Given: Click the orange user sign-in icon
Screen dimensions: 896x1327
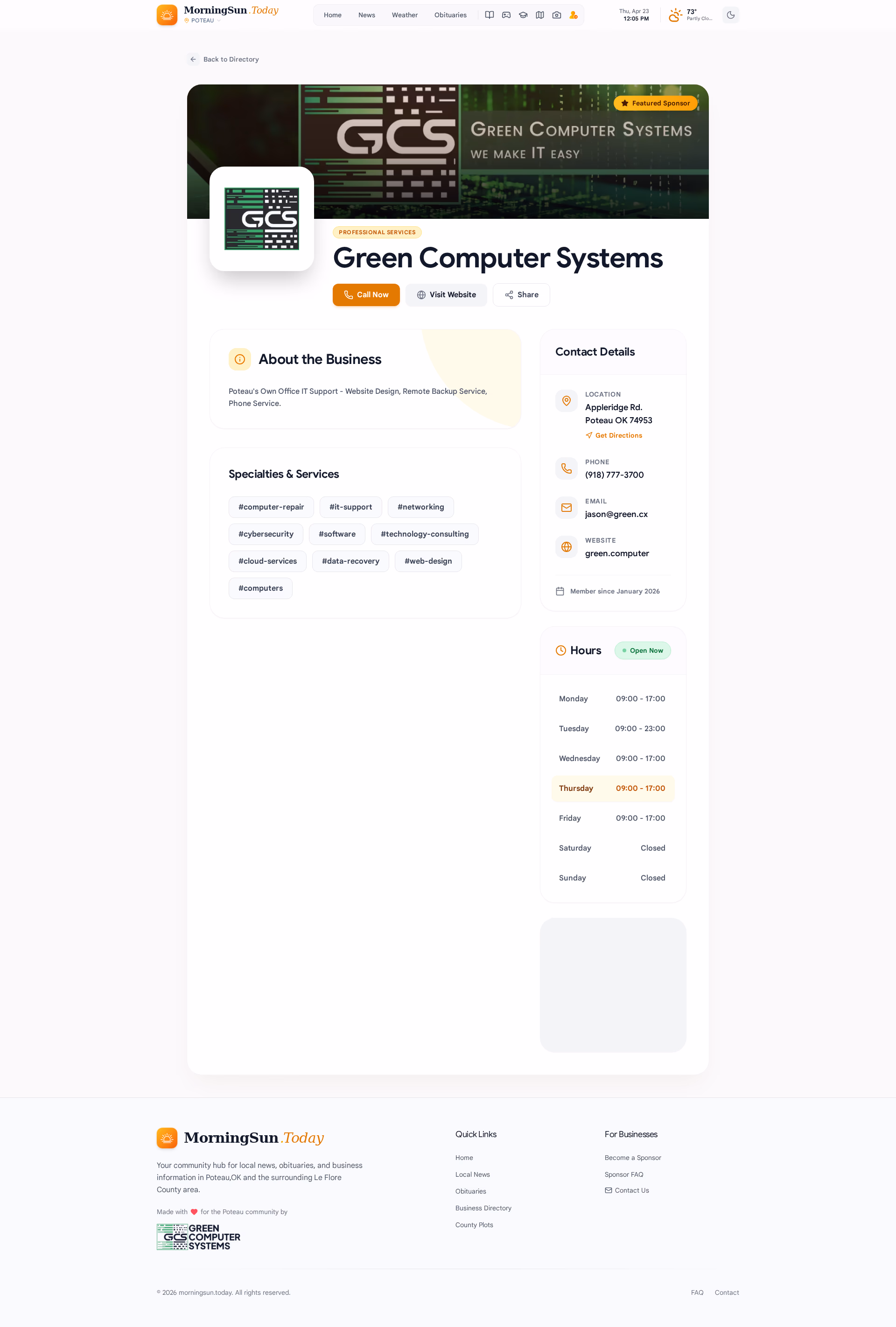Looking at the screenshot, I should point(574,15).
